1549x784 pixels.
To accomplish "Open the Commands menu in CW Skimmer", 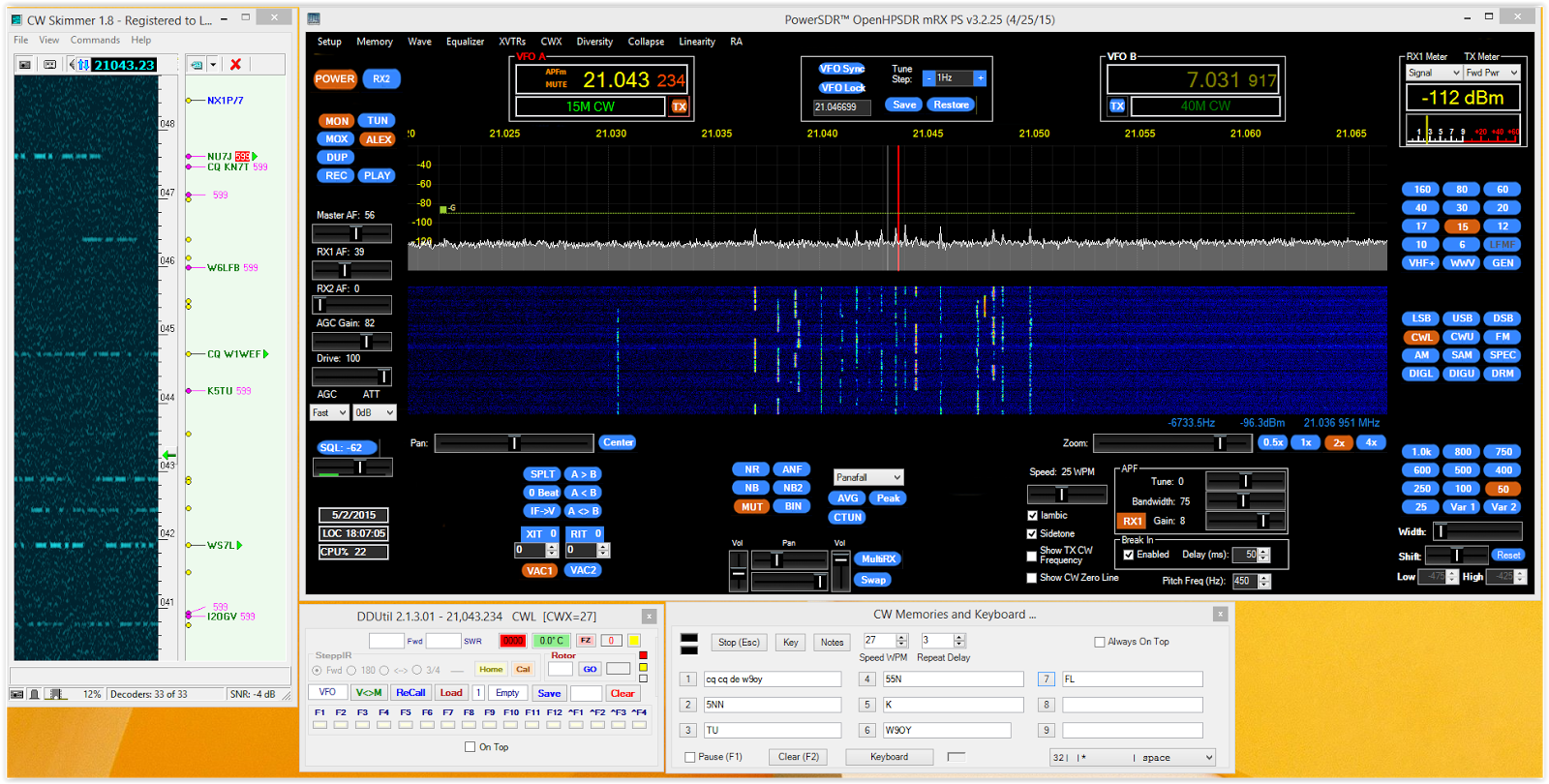I will click(95, 40).
